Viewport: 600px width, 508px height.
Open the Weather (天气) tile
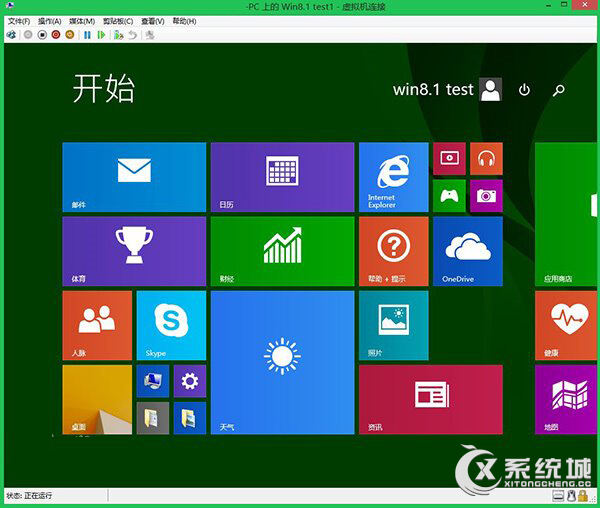tap(282, 363)
